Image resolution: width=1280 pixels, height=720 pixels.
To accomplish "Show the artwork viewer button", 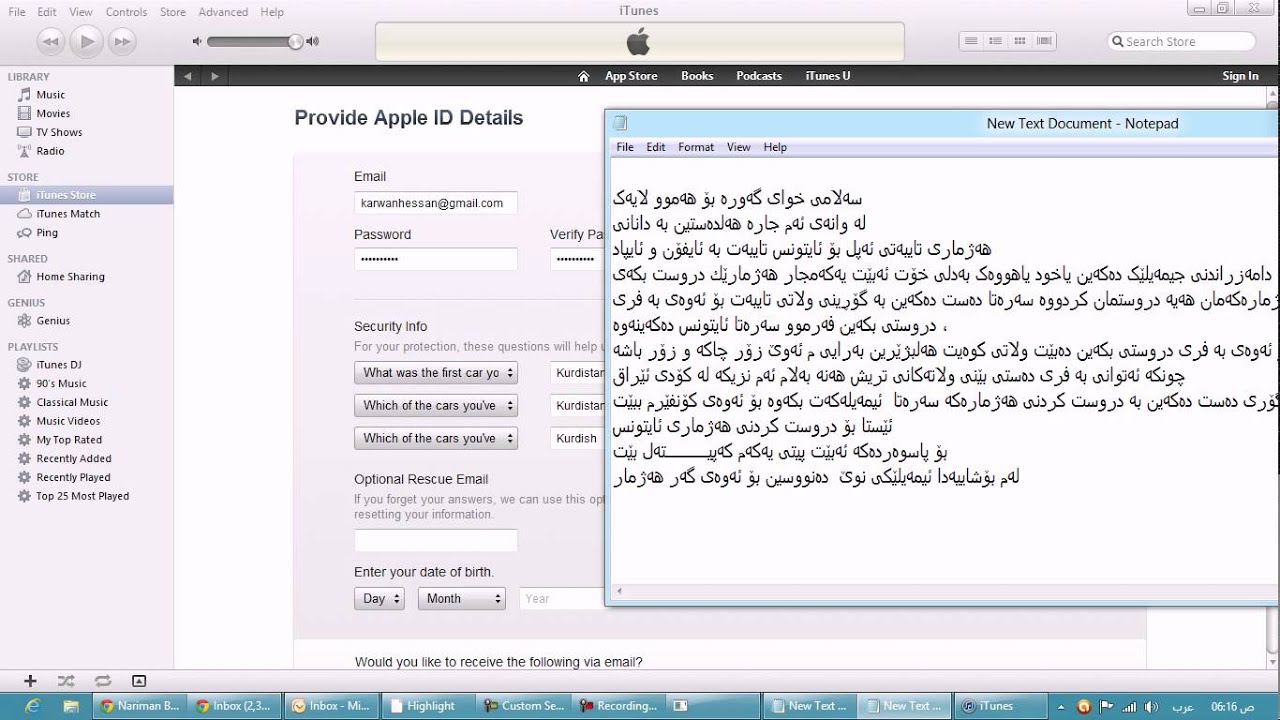I will tap(139, 681).
